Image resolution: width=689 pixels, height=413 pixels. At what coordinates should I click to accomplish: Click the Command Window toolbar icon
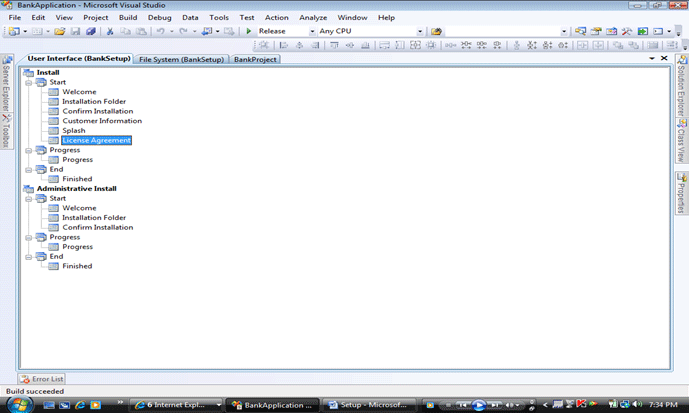(x=658, y=31)
